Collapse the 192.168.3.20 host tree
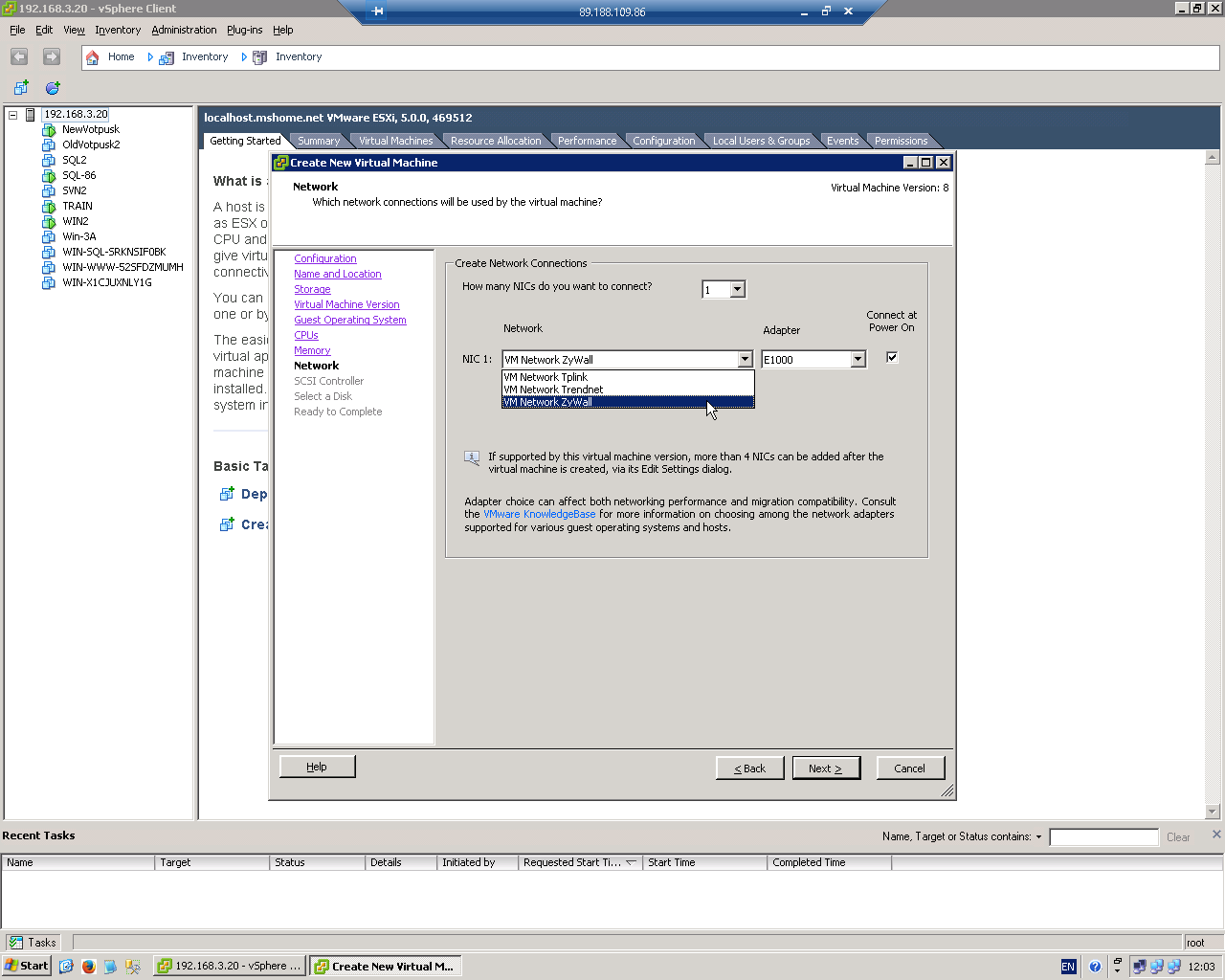The width and height of the screenshot is (1225, 980). 13,115
